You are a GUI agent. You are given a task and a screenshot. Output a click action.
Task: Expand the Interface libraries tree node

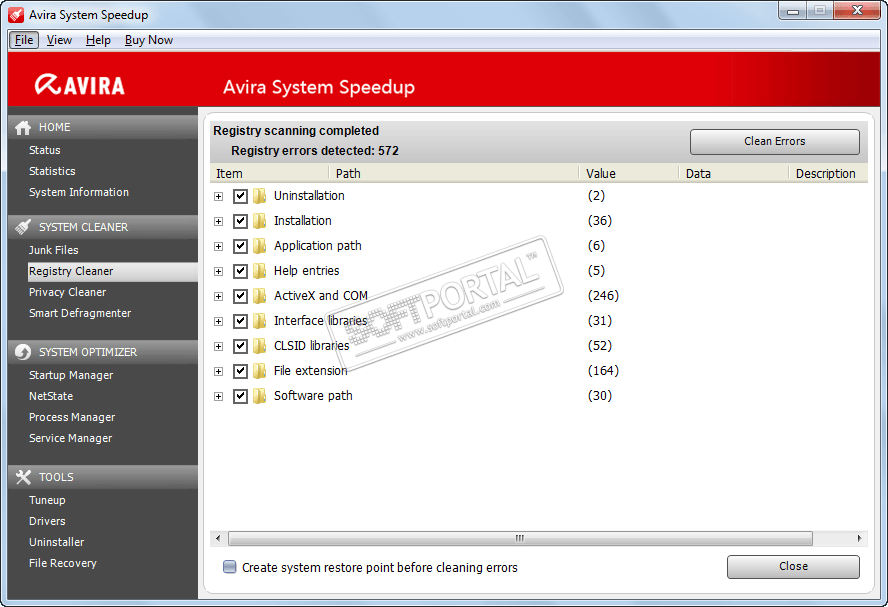(x=219, y=321)
